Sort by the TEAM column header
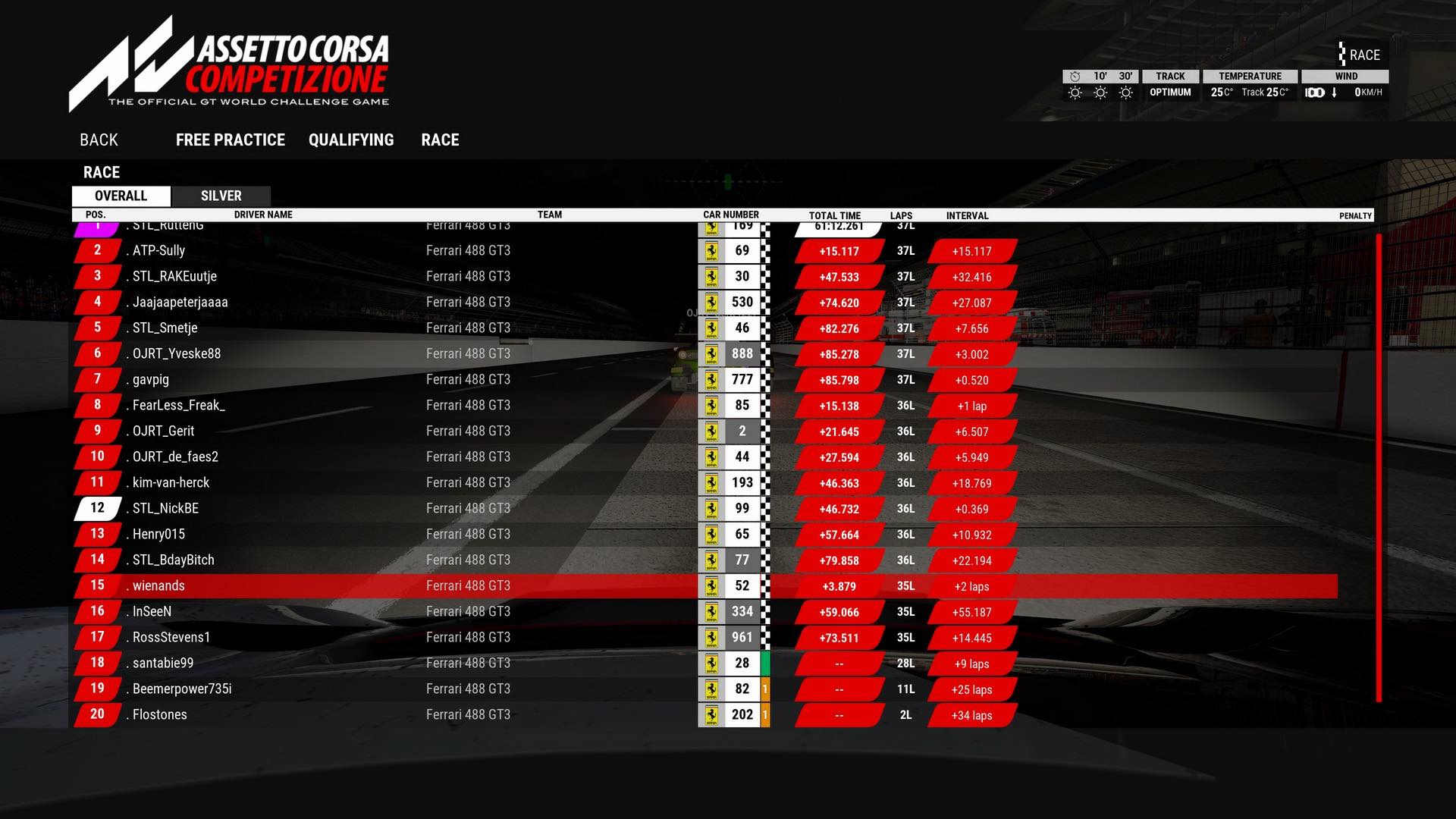The width and height of the screenshot is (1456, 819). (x=550, y=215)
